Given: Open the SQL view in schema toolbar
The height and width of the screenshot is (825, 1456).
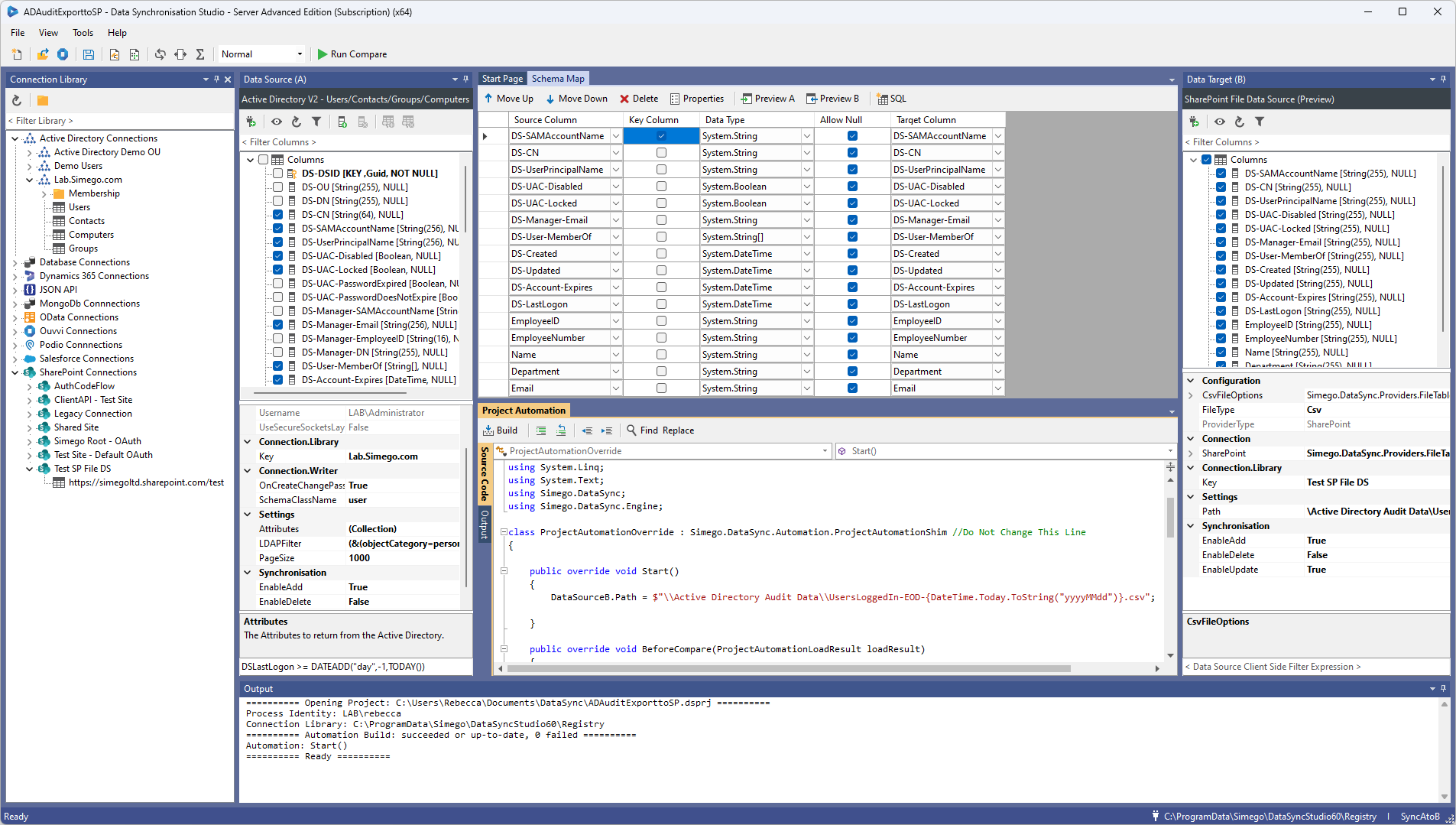Looking at the screenshot, I should 891,99.
